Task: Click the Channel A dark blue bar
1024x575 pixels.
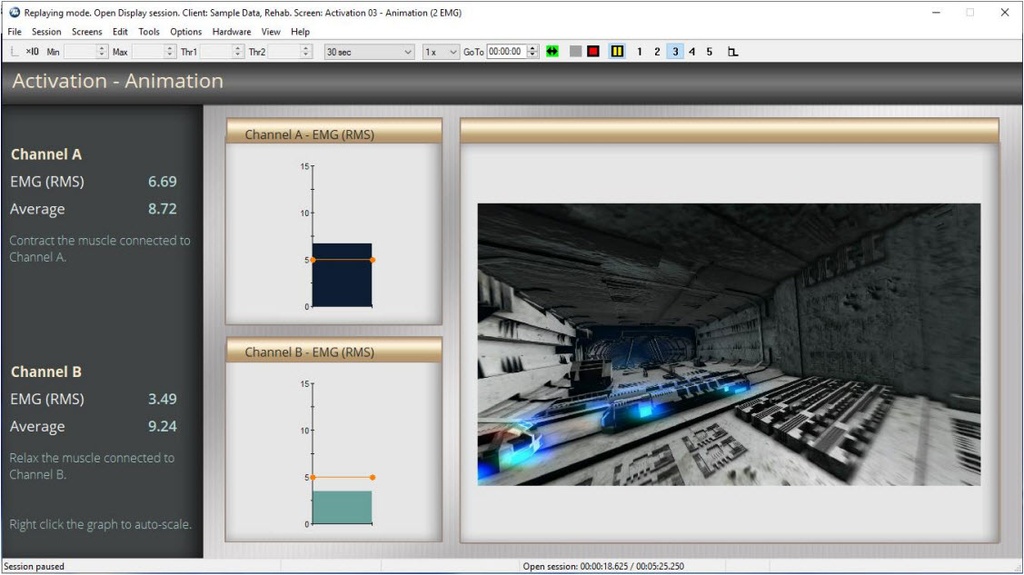Action: 342,275
